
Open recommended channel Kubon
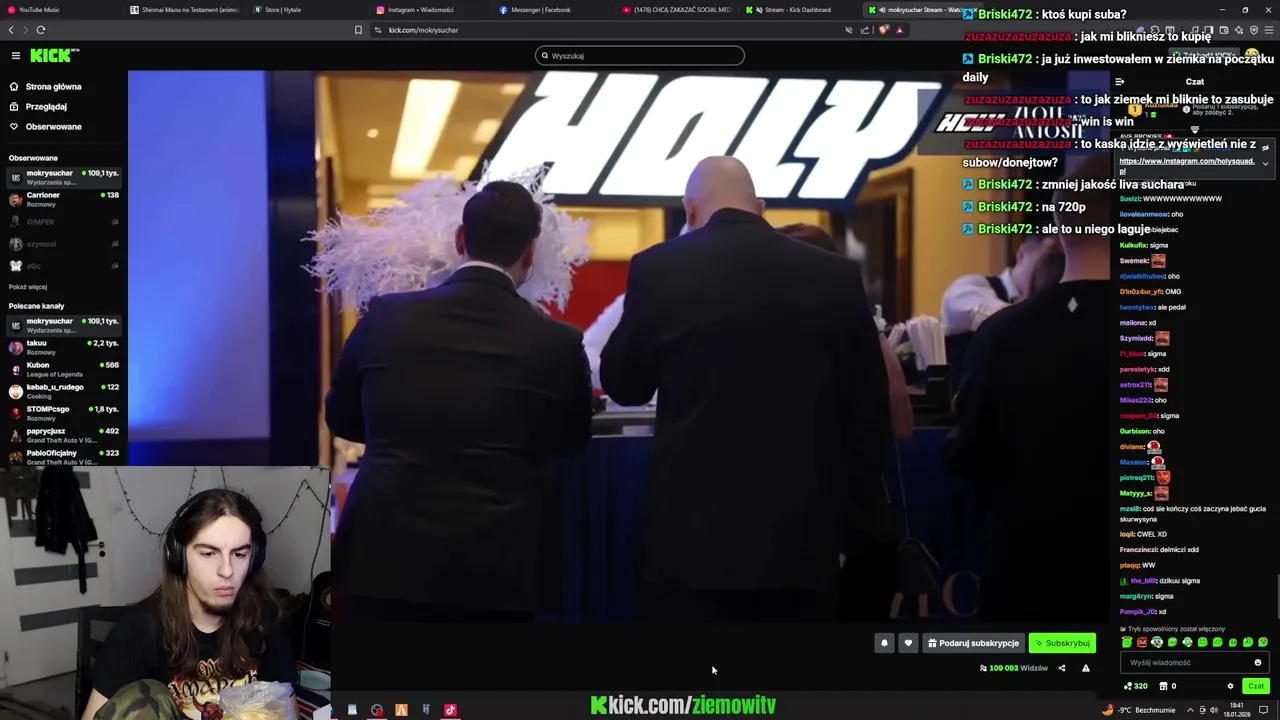(64, 369)
